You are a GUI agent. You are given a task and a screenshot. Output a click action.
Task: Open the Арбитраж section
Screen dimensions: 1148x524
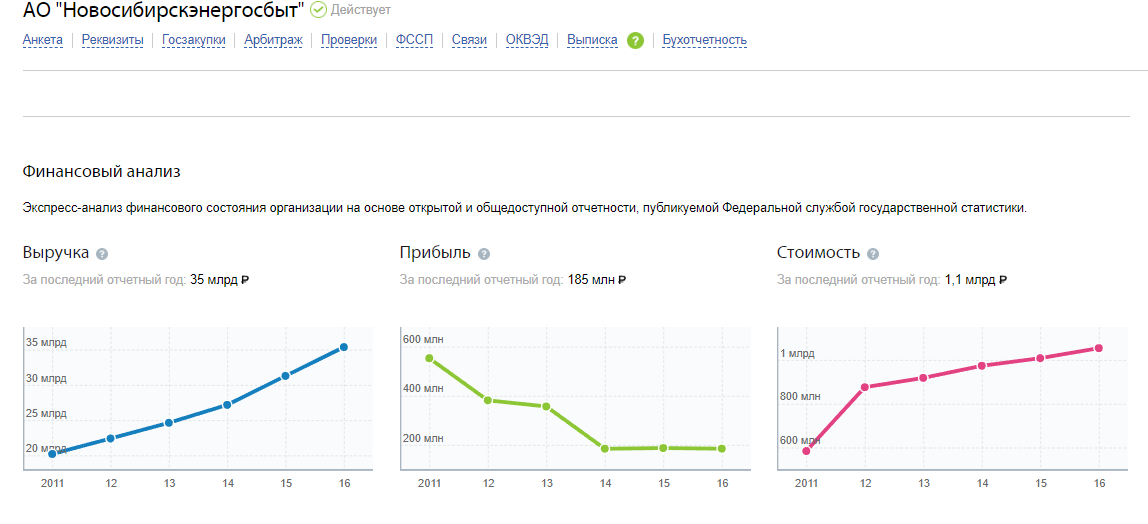(x=273, y=40)
